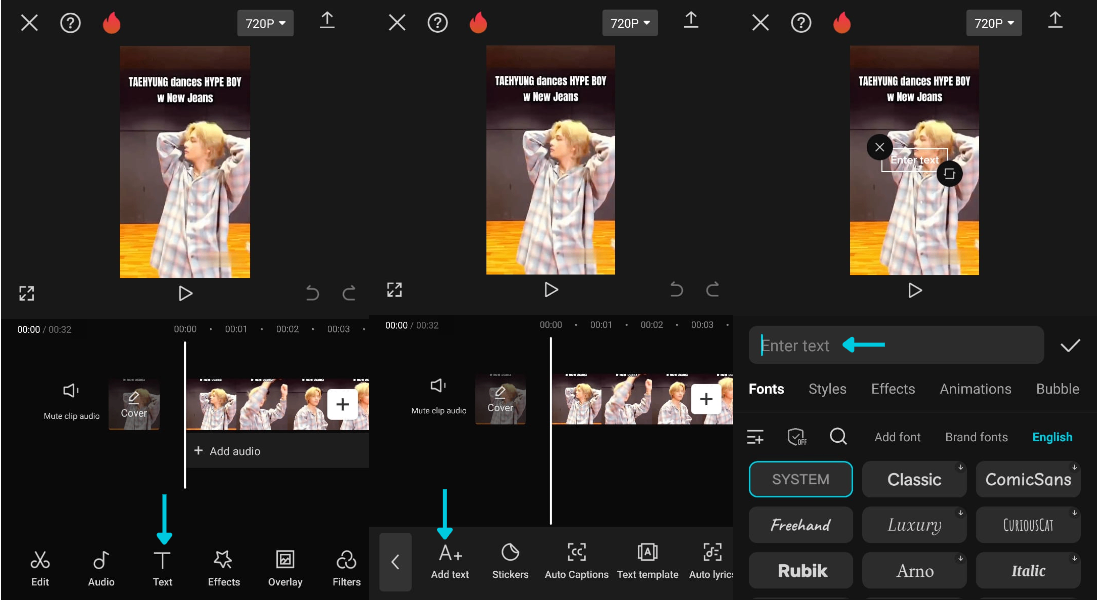The height and width of the screenshot is (600, 1100).
Task: Redo action in middle screen
Action: [713, 289]
